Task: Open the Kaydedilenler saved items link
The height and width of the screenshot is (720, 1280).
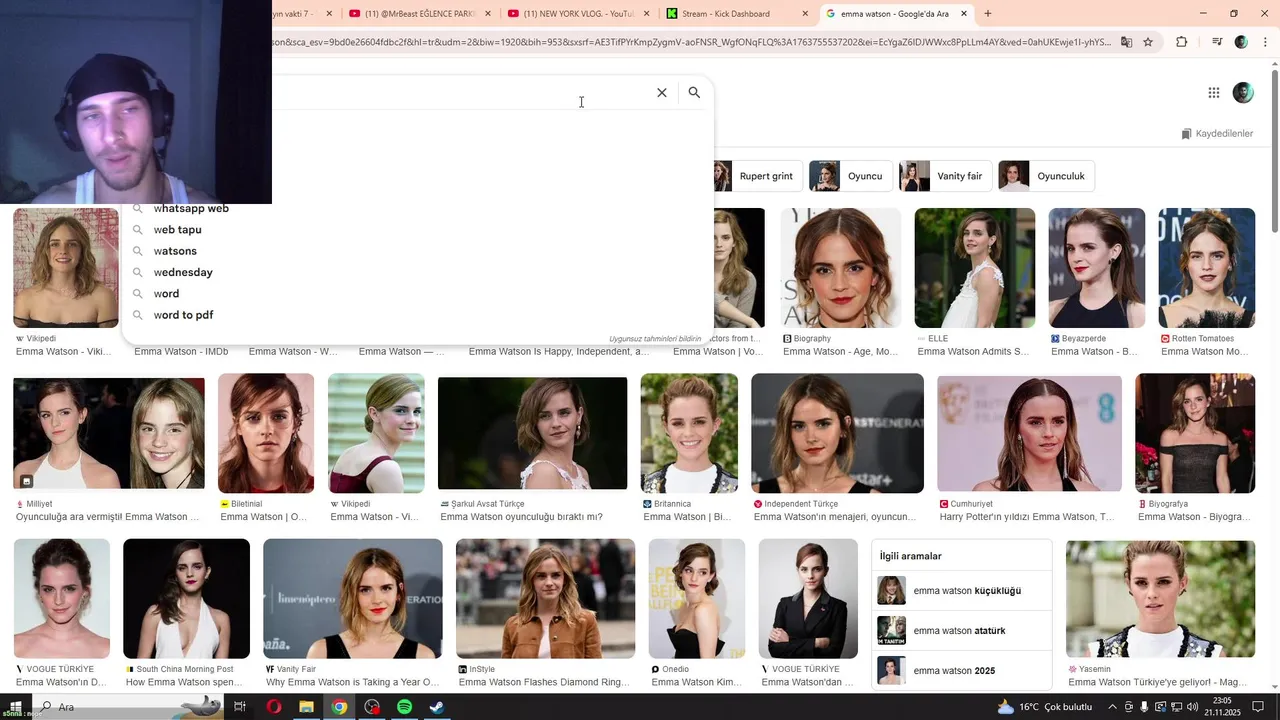Action: 1217,134
